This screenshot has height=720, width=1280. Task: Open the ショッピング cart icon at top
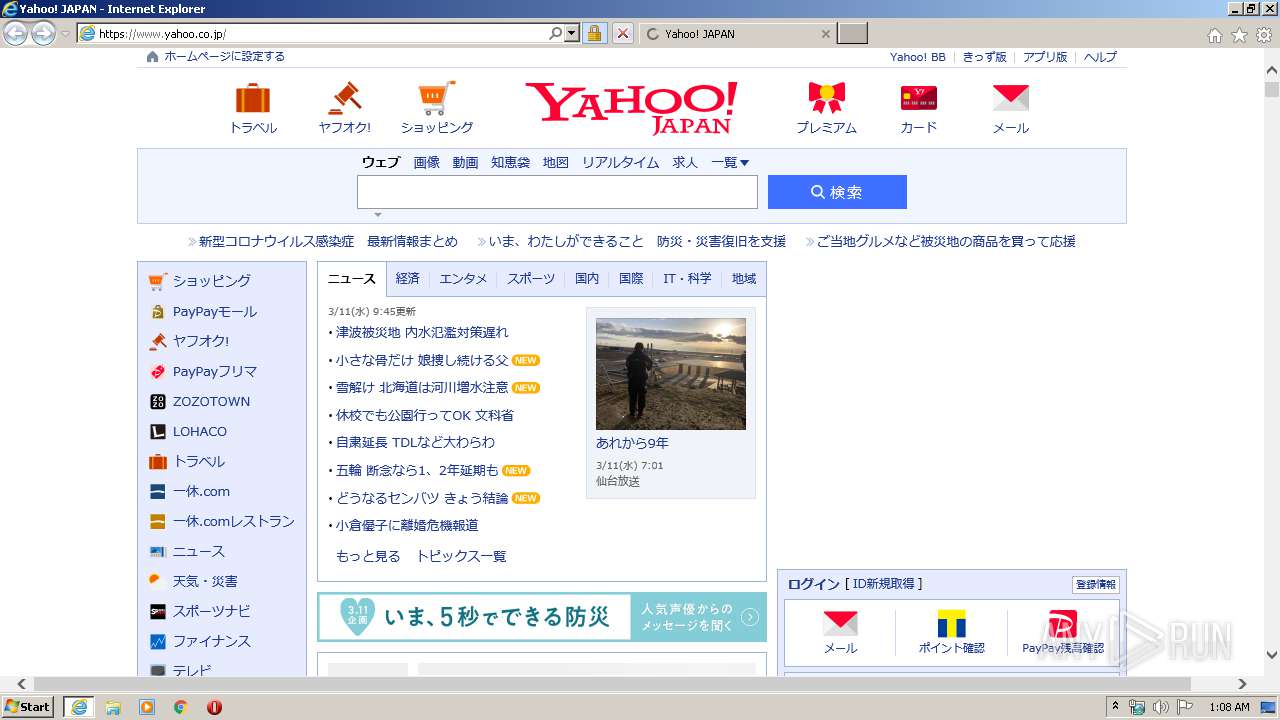point(436,99)
